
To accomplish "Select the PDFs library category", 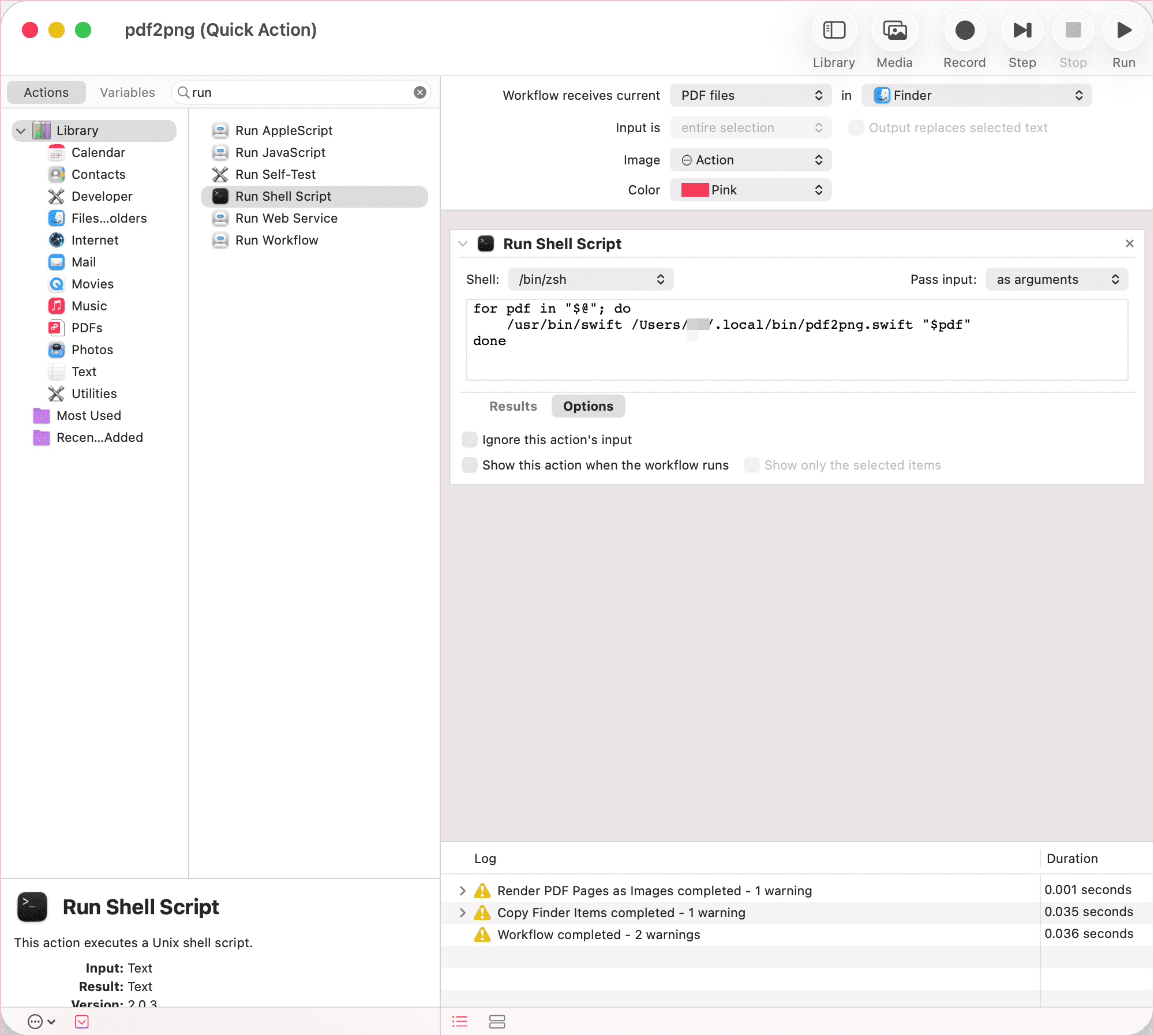I will [87, 328].
